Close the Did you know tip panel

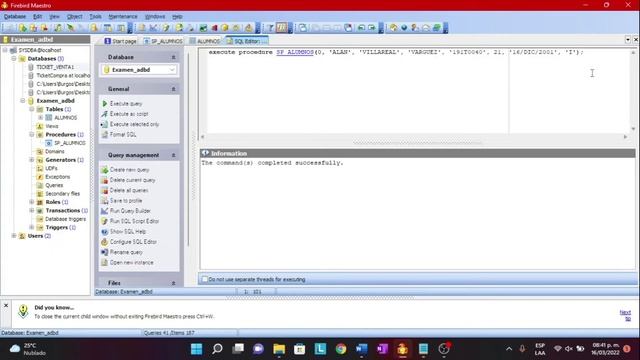coord(6,305)
